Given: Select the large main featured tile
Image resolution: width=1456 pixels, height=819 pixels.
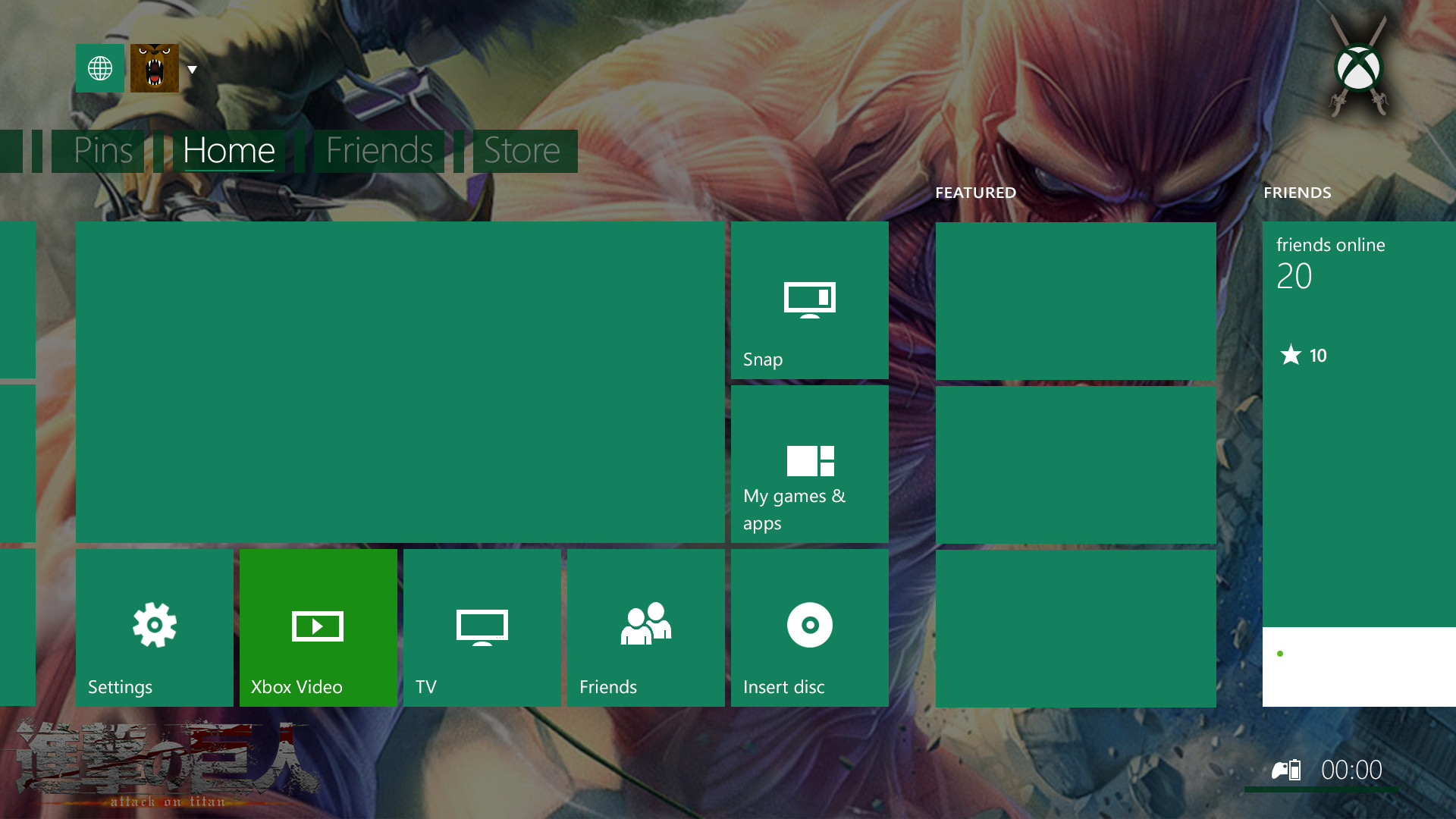Looking at the screenshot, I should (x=400, y=381).
